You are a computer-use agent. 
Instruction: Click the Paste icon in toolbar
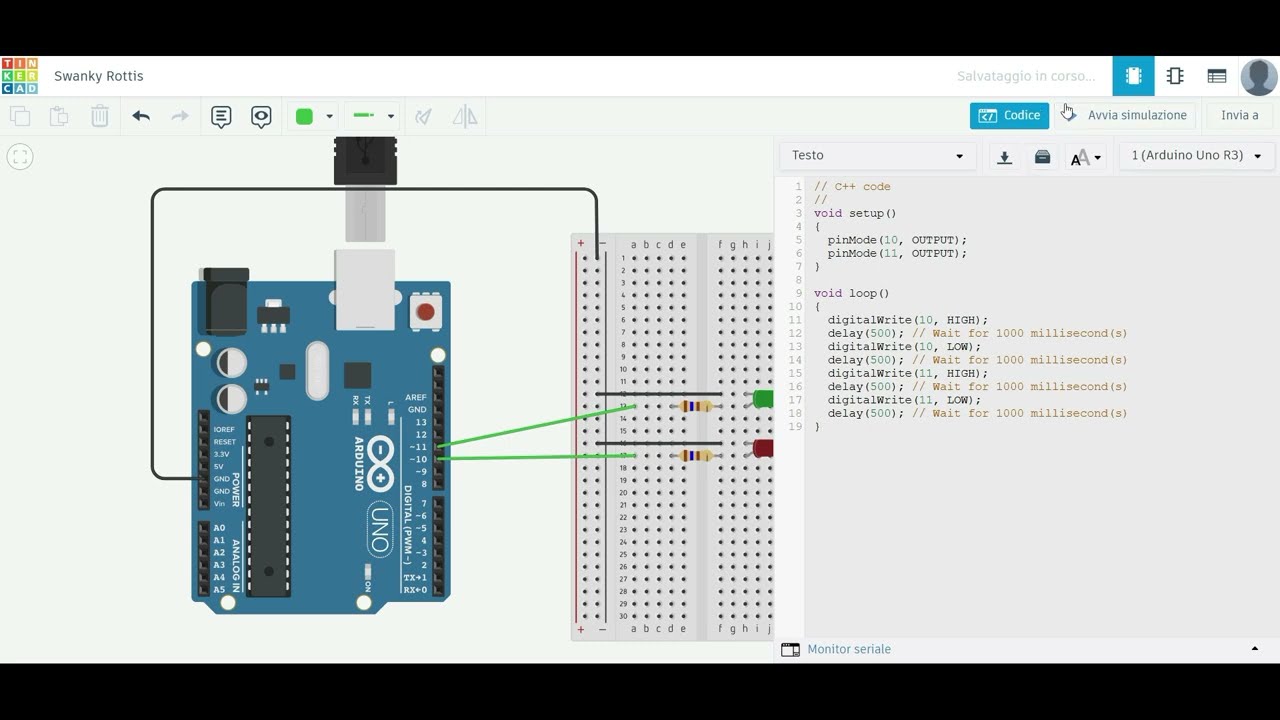pyautogui.click(x=59, y=116)
